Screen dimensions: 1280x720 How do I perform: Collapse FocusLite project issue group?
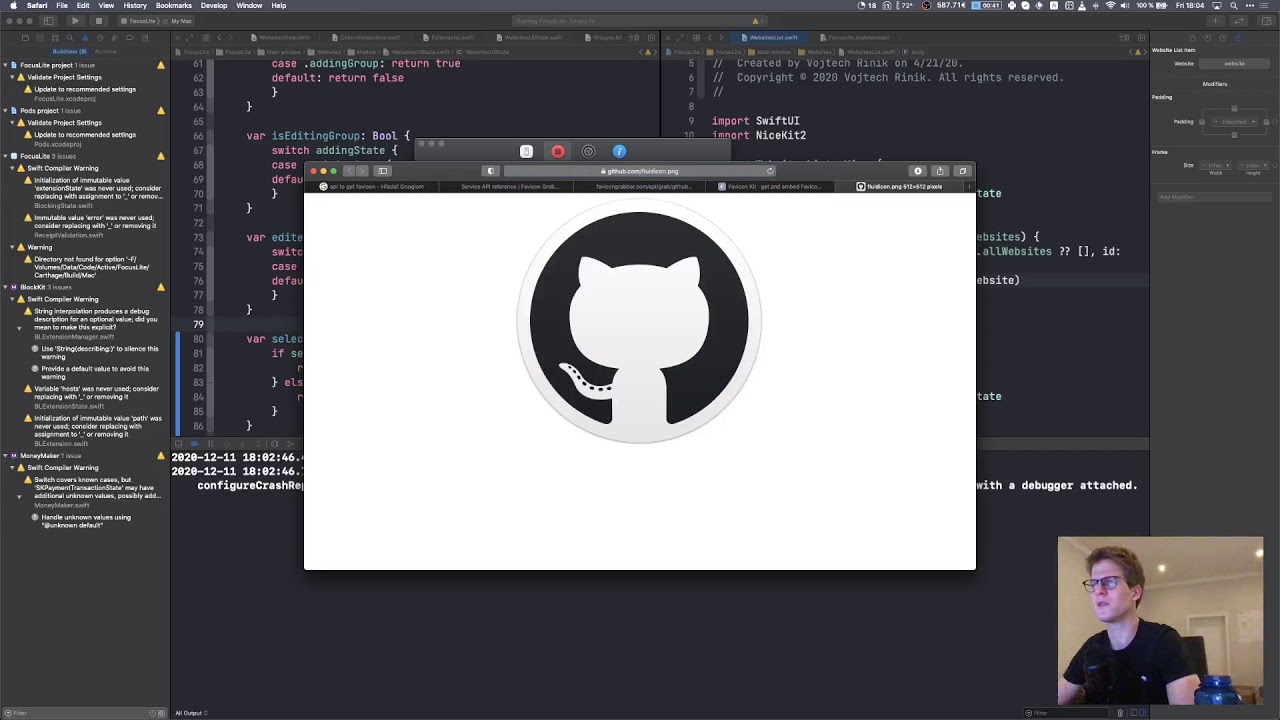coord(5,65)
